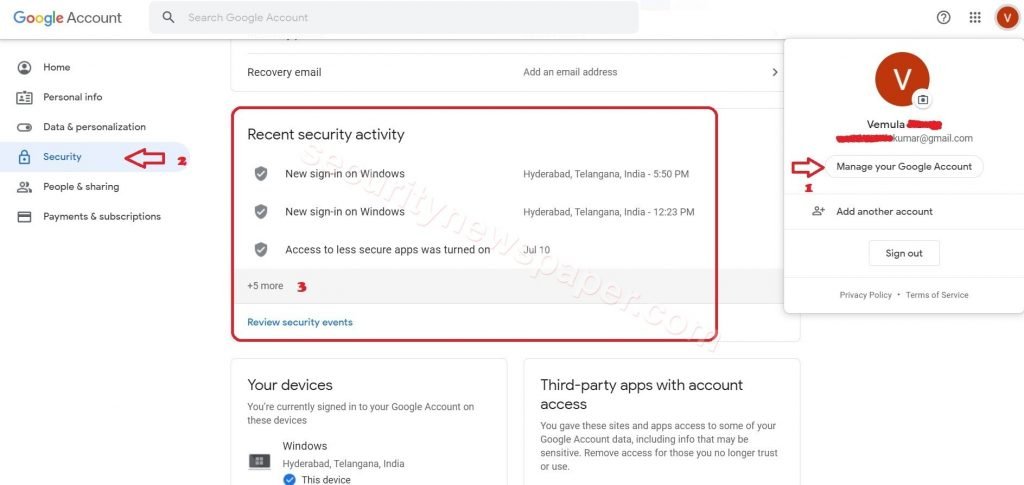Click the add person icon

click(818, 211)
